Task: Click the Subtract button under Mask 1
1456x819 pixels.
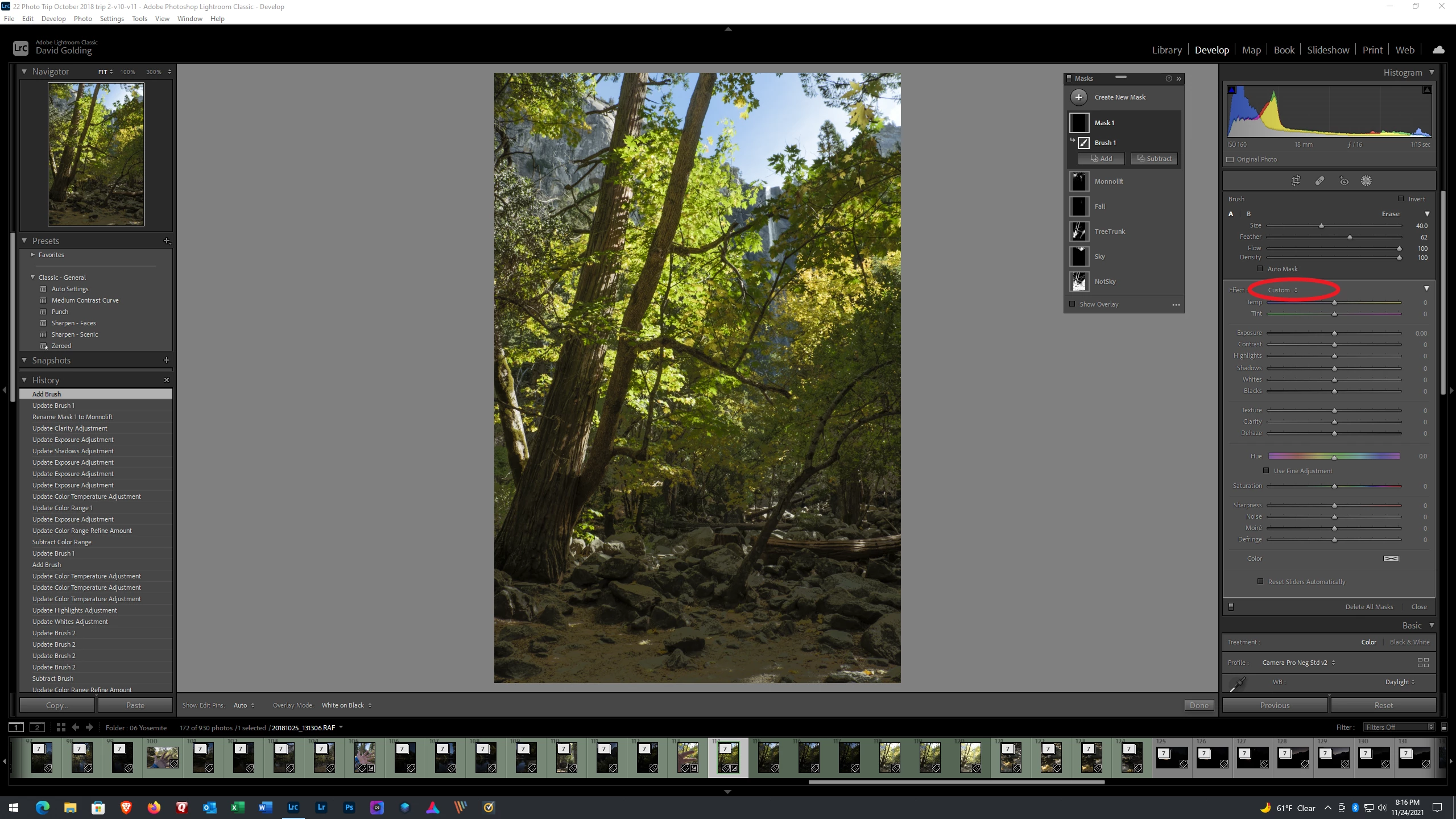Action: (1154, 159)
